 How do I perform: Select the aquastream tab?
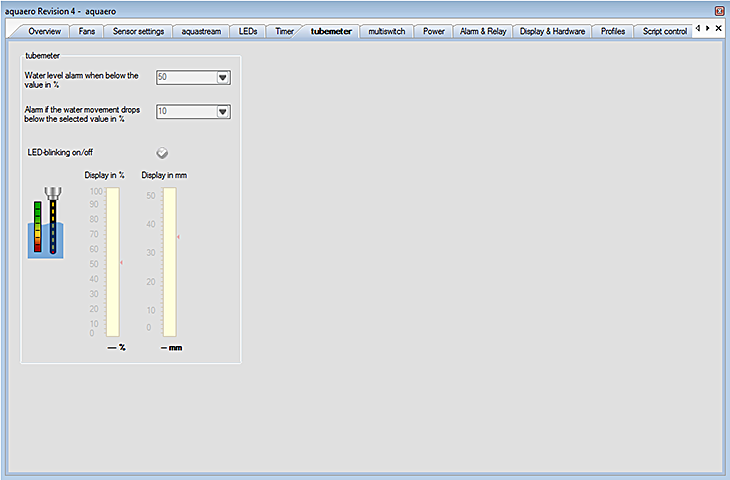point(201,32)
